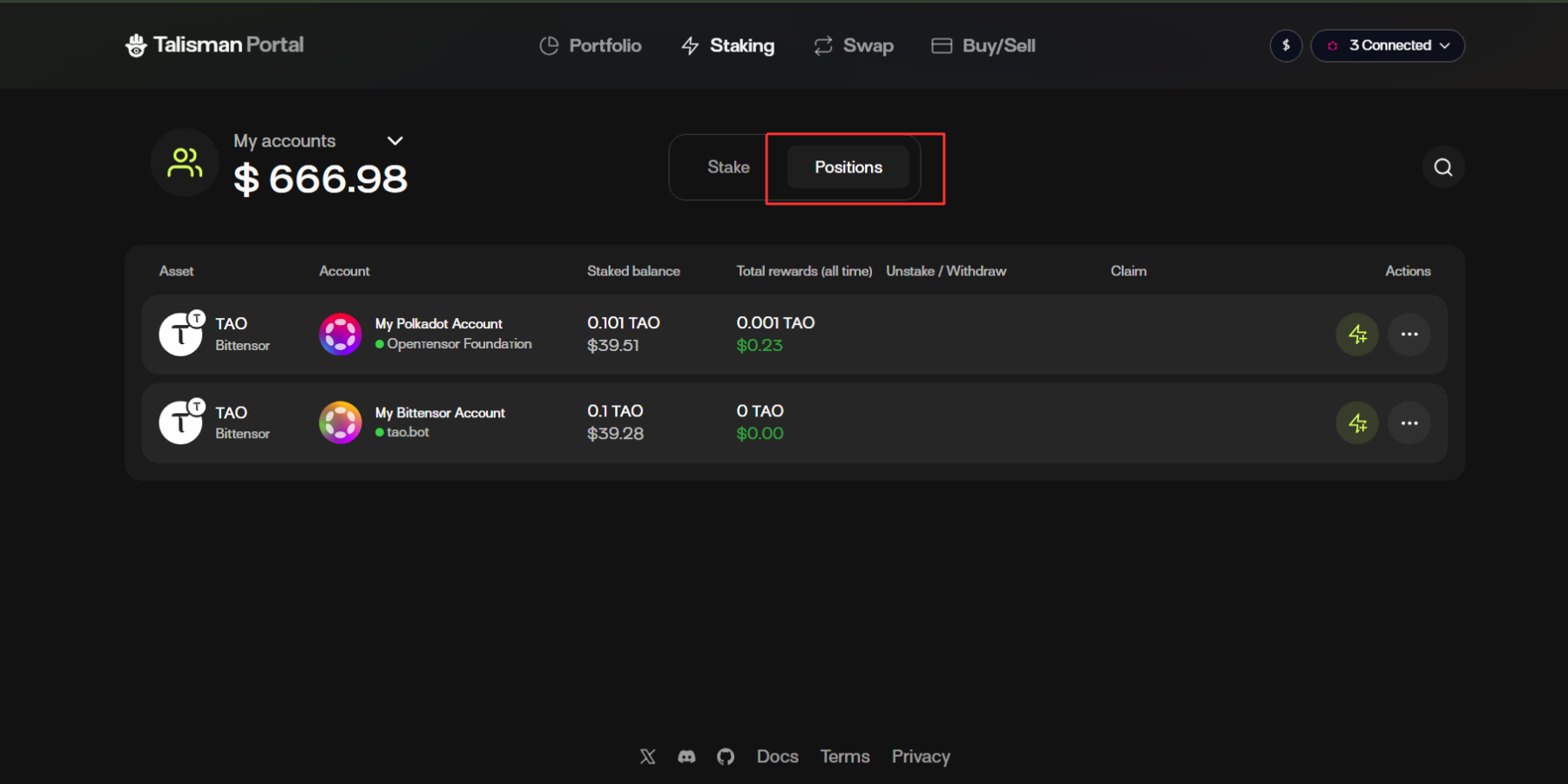Image resolution: width=1568 pixels, height=784 pixels.
Task: Open more actions for tao.bot row
Action: pyautogui.click(x=1409, y=423)
